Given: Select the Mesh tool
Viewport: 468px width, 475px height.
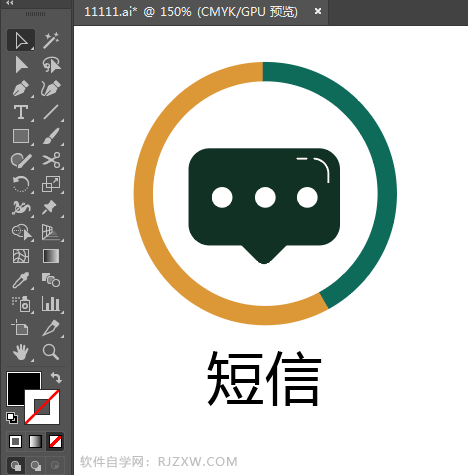Looking at the screenshot, I should pyautogui.click(x=21, y=256).
